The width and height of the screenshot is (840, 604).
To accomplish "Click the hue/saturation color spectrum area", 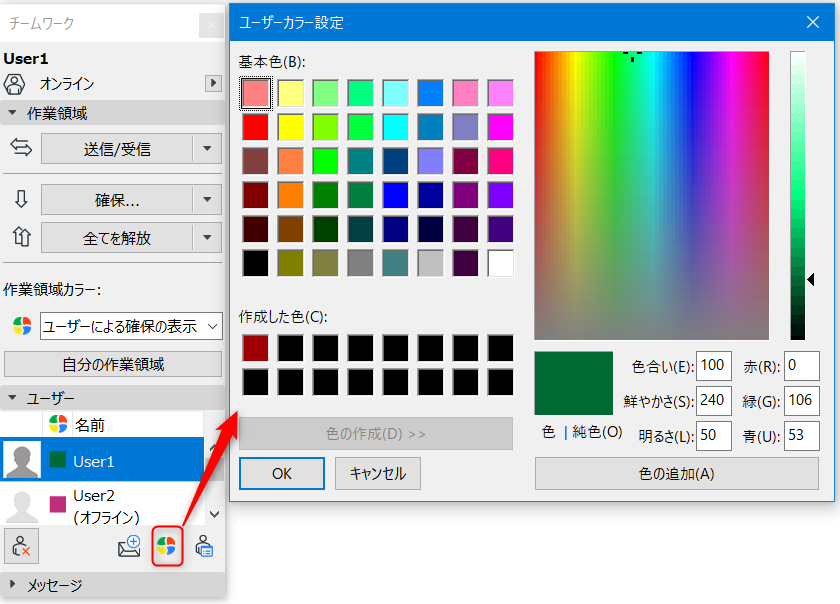I will 651,196.
